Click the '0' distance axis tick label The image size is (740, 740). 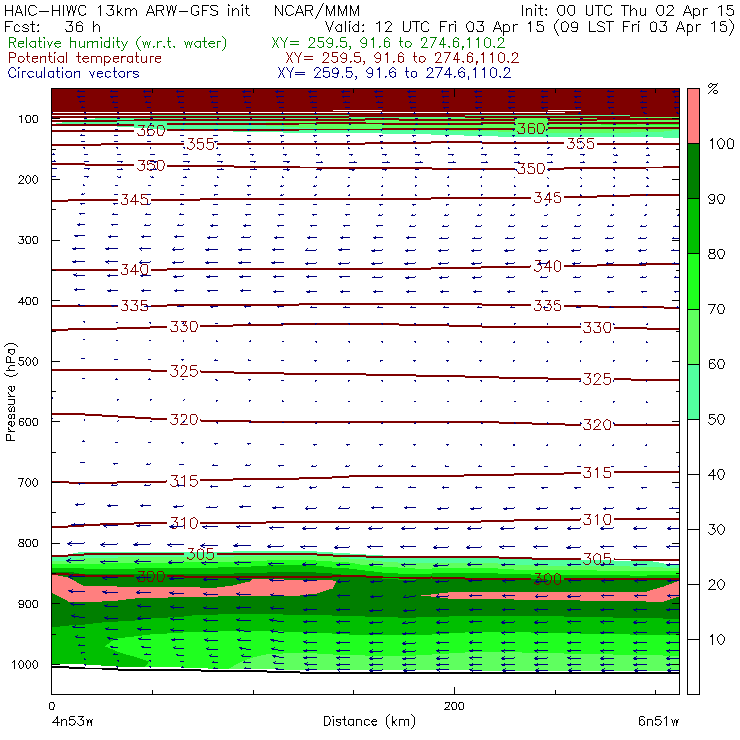pyautogui.click(x=51, y=706)
